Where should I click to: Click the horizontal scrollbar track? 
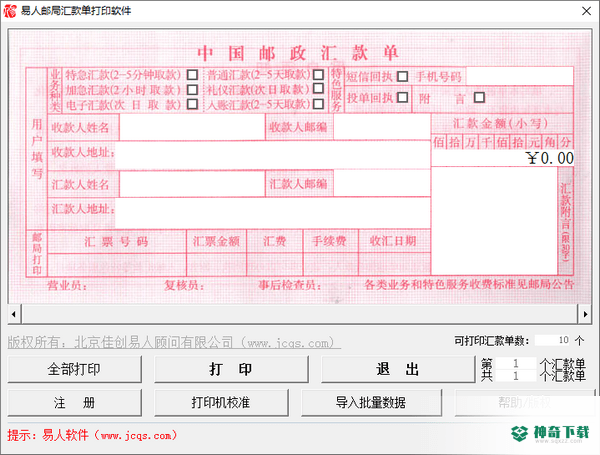[300, 315]
